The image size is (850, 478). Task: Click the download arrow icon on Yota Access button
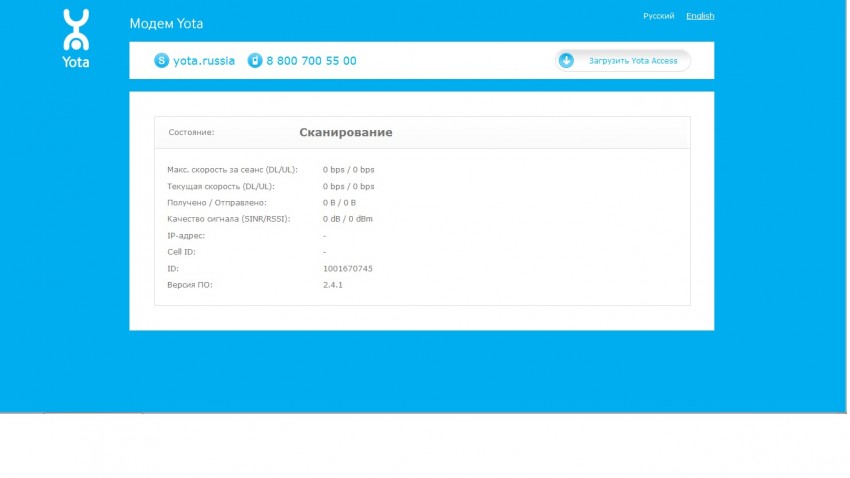(x=567, y=61)
